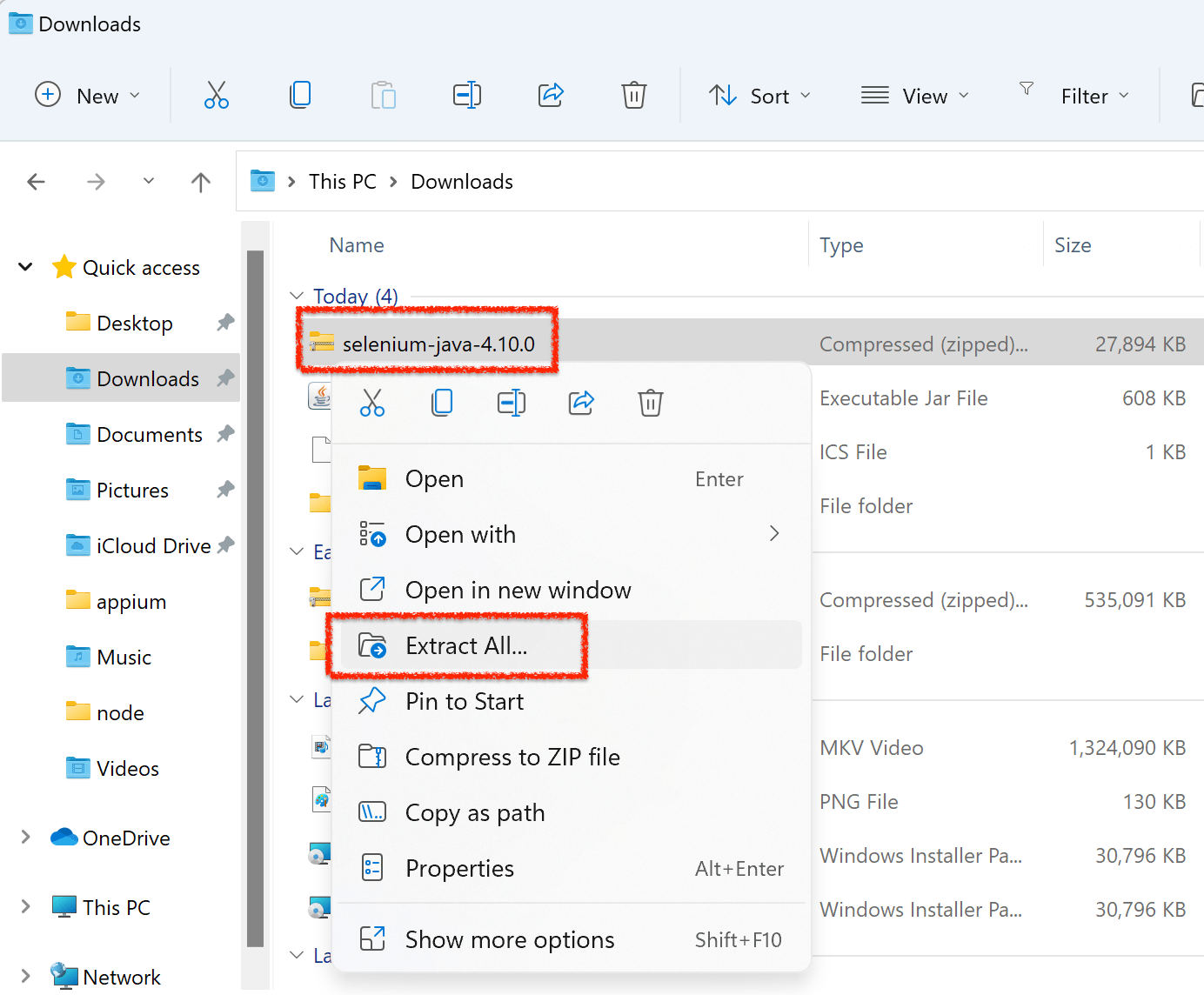Screen dimensions: 1204x995
Task: Open the View dropdown
Action: 915,96
